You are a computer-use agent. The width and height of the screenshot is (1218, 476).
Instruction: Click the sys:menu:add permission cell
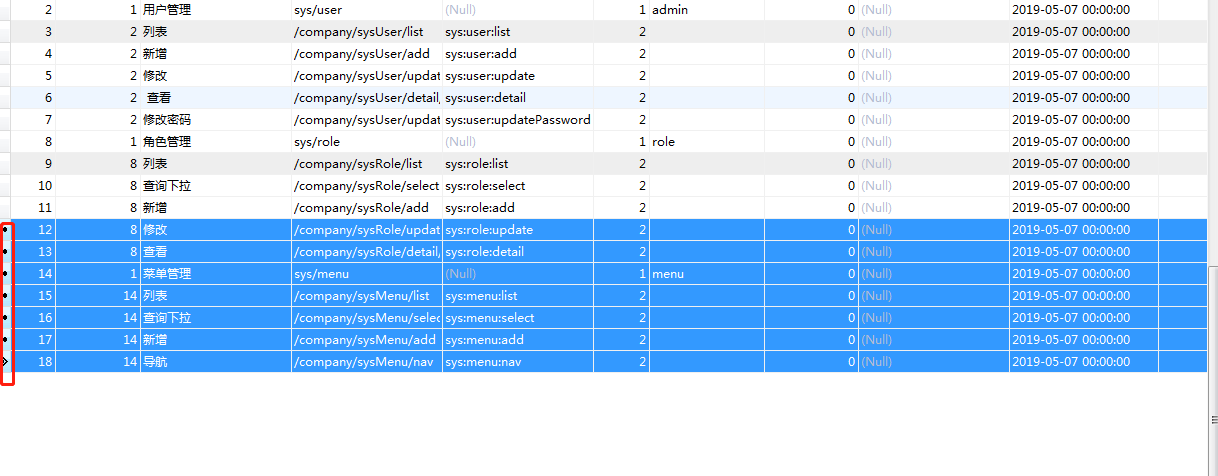(x=517, y=340)
